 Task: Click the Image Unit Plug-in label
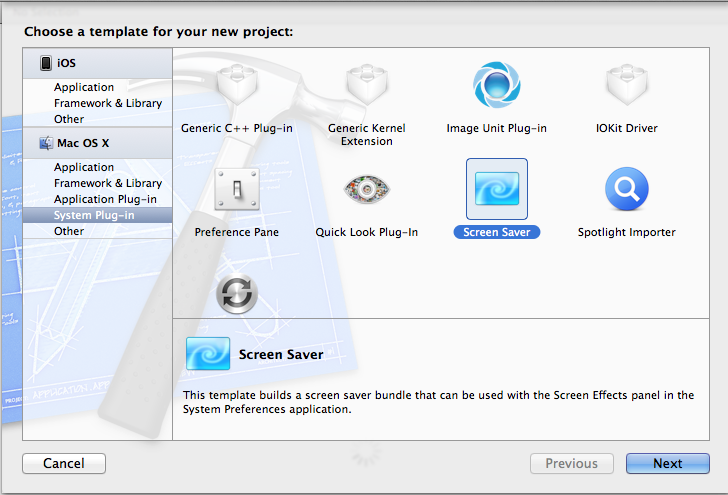[497, 128]
